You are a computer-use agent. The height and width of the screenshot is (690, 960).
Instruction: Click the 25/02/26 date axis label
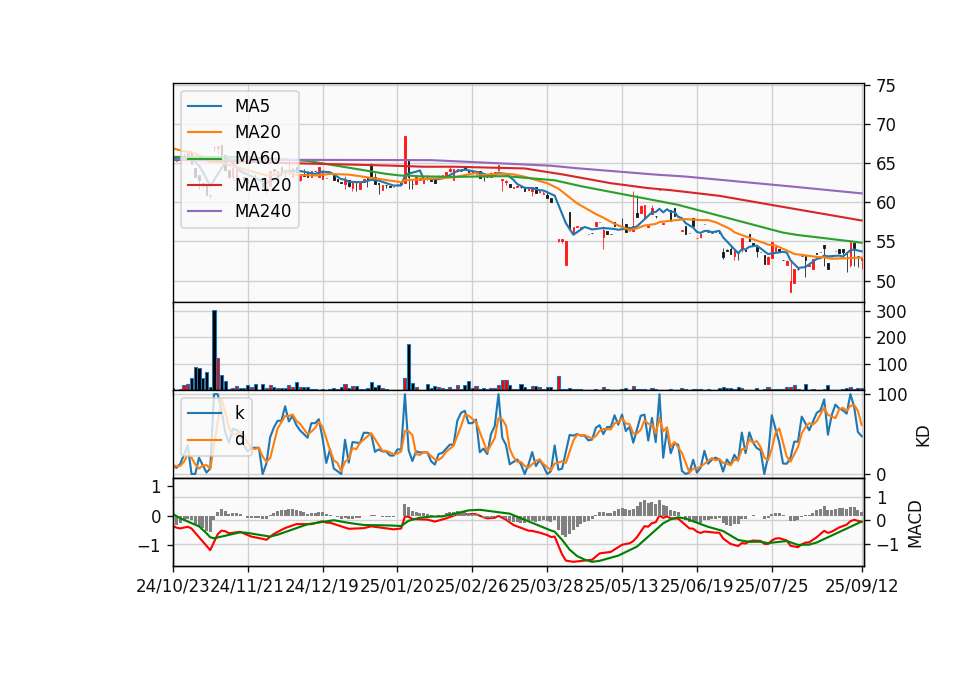(x=472, y=586)
